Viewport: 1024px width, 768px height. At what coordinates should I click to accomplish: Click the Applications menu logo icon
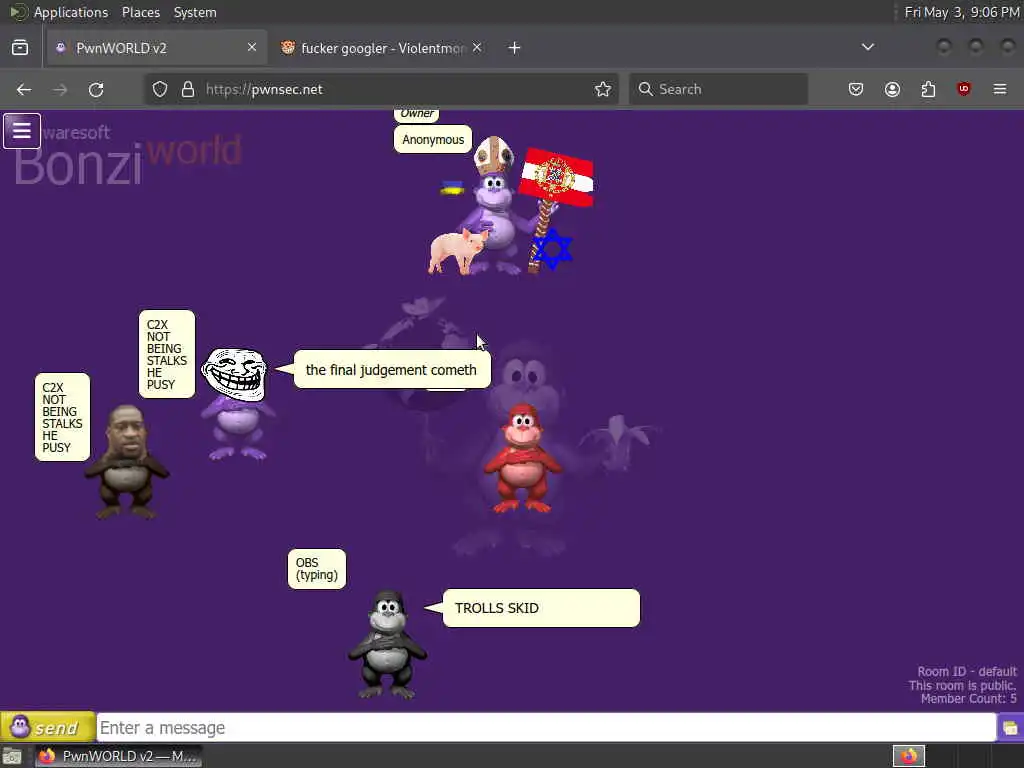(x=18, y=12)
